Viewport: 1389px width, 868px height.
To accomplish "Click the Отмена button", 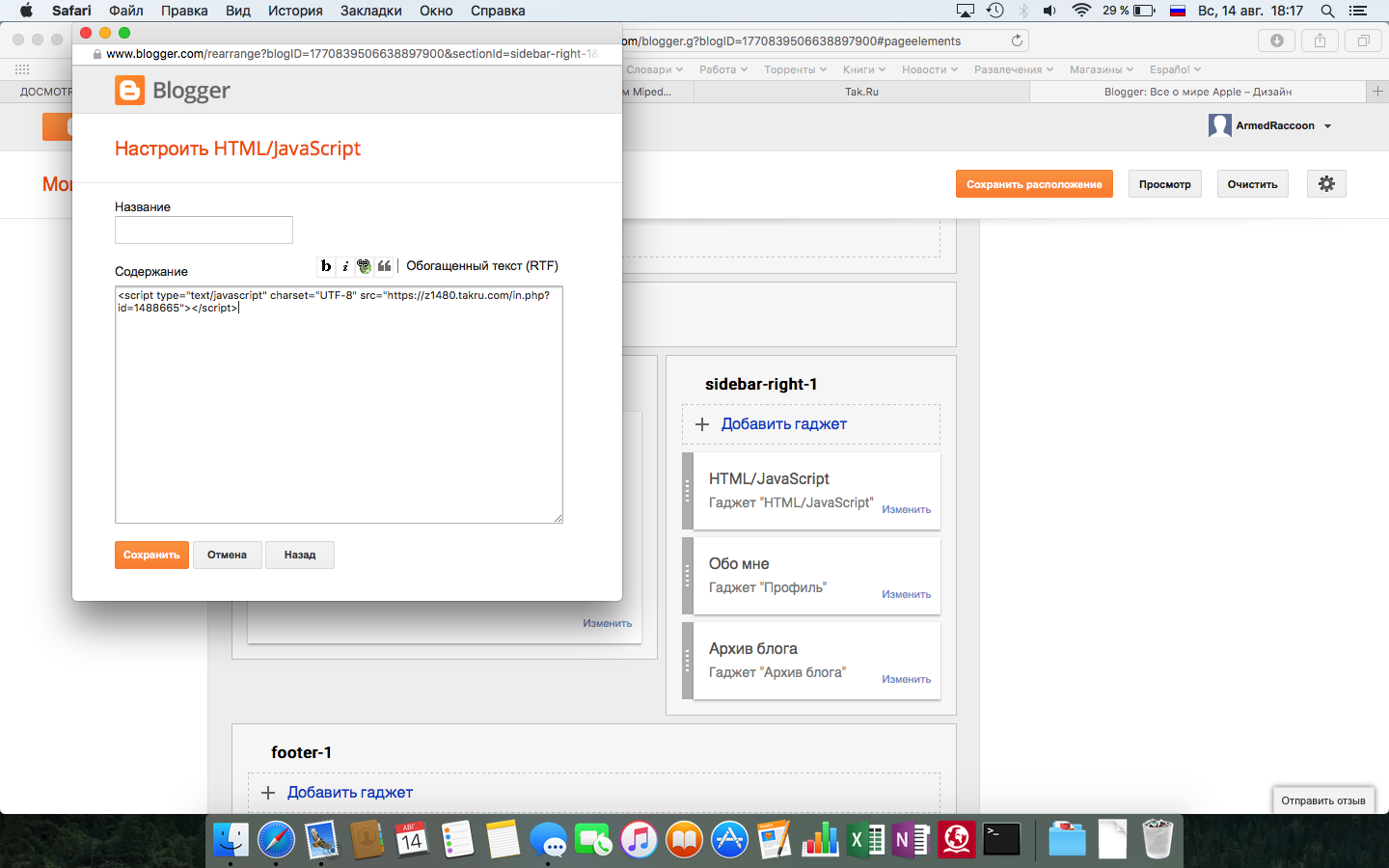I will 227,555.
